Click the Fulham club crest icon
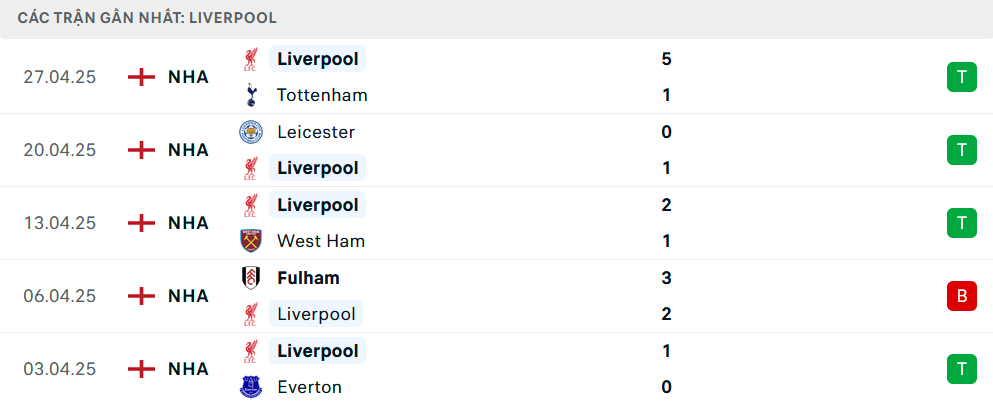993x405 pixels. pyautogui.click(x=250, y=278)
